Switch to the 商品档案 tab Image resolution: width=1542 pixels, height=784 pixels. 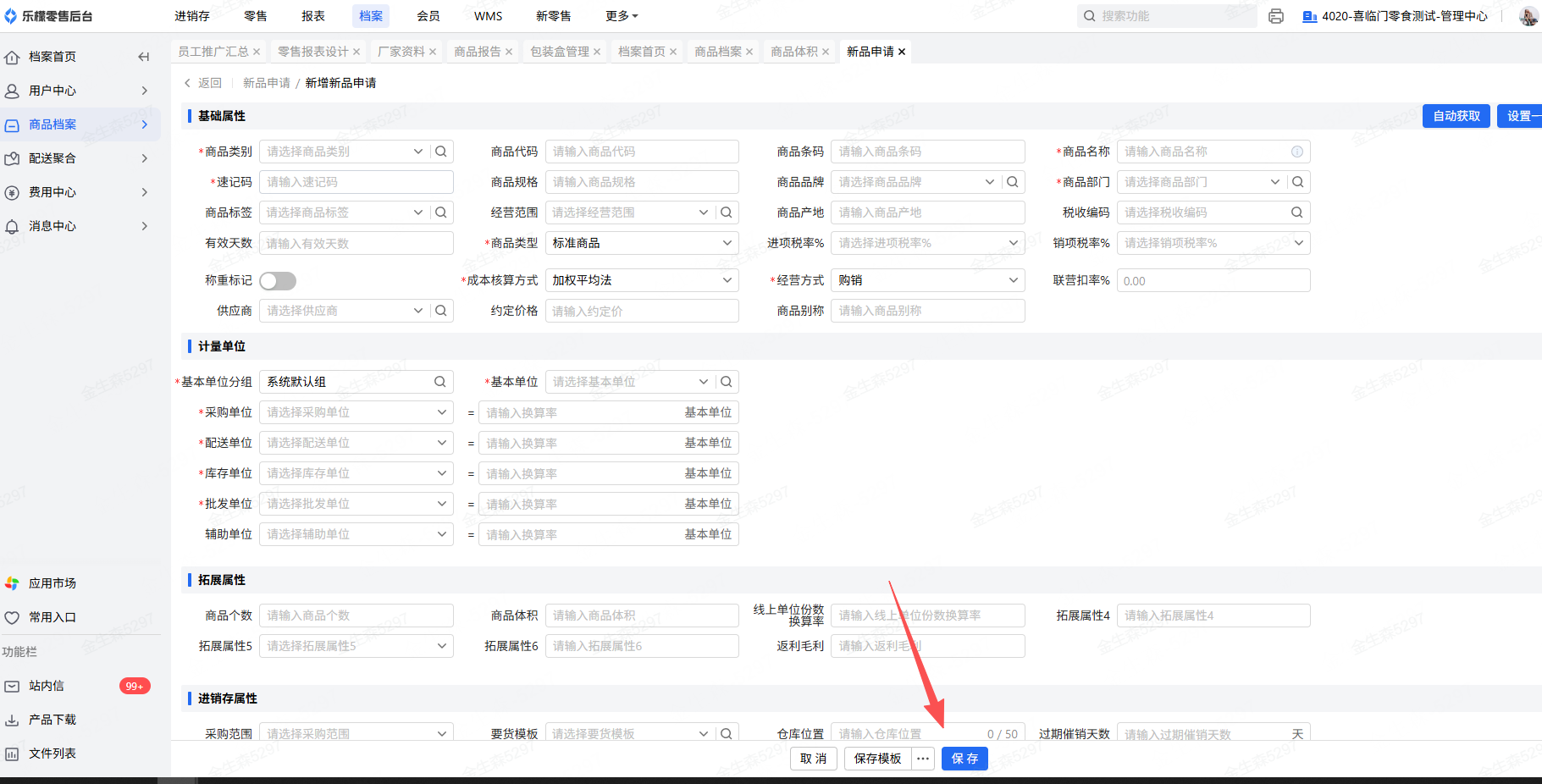coord(718,52)
